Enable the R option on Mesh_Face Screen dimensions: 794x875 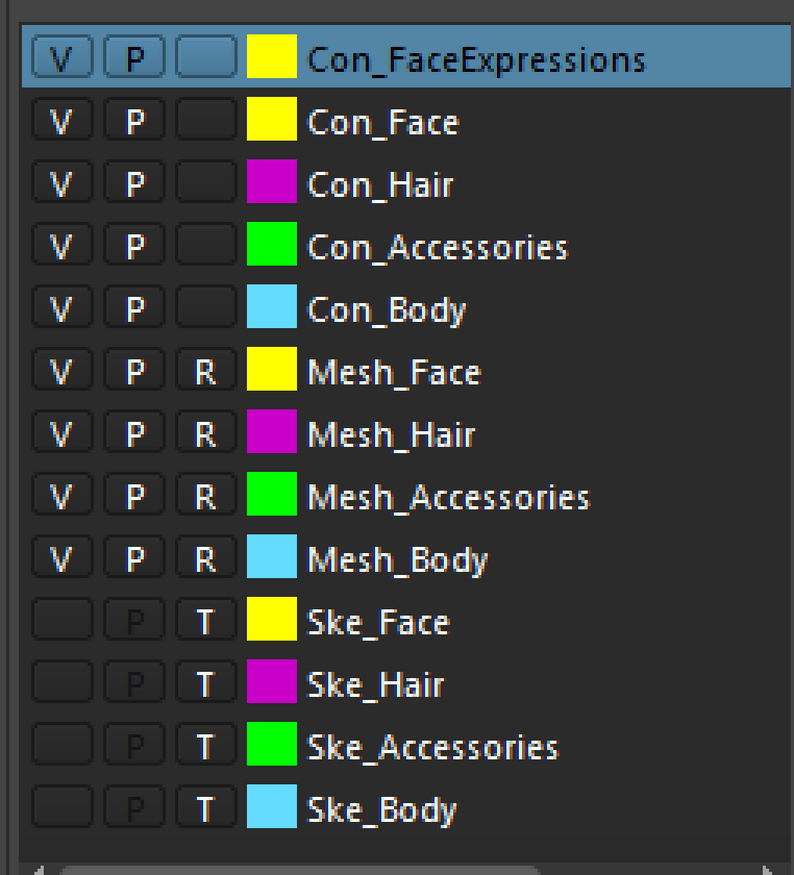[x=205, y=370]
